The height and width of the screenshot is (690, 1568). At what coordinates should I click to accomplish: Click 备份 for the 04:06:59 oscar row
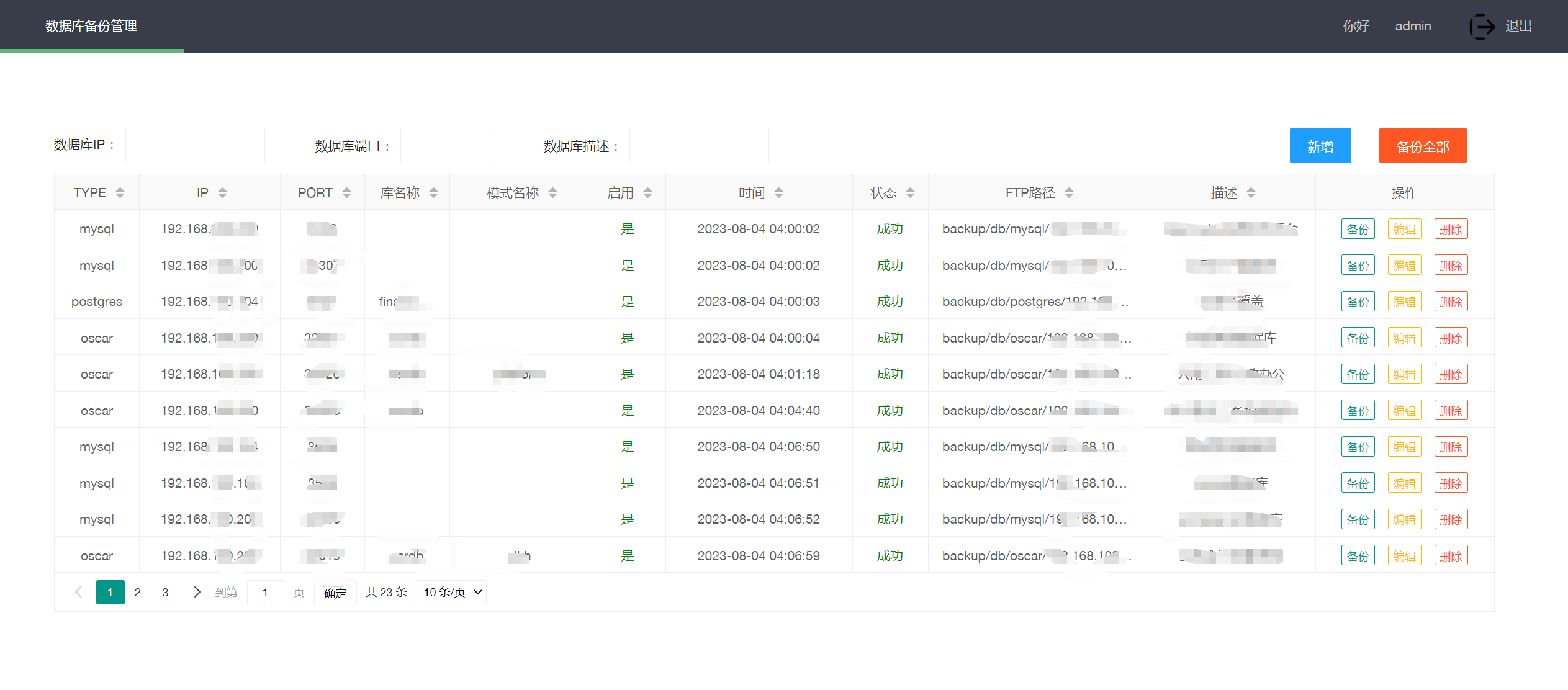coord(1358,556)
